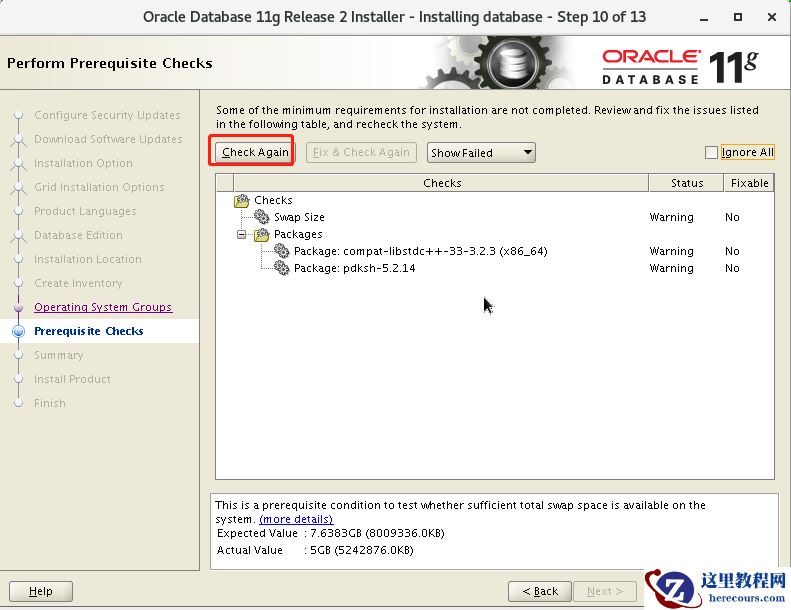The image size is (791, 610).
Task: Select the Database Edition step
Action: (x=78, y=235)
